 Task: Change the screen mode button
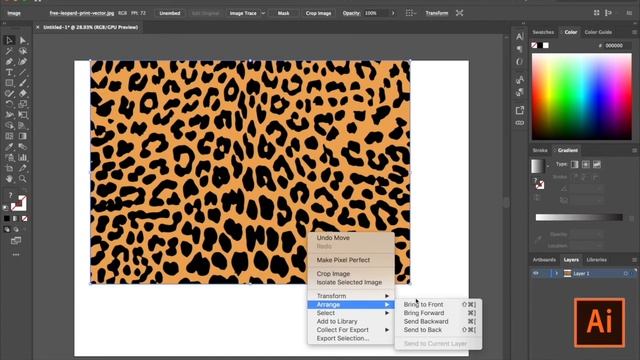tap(16, 241)
